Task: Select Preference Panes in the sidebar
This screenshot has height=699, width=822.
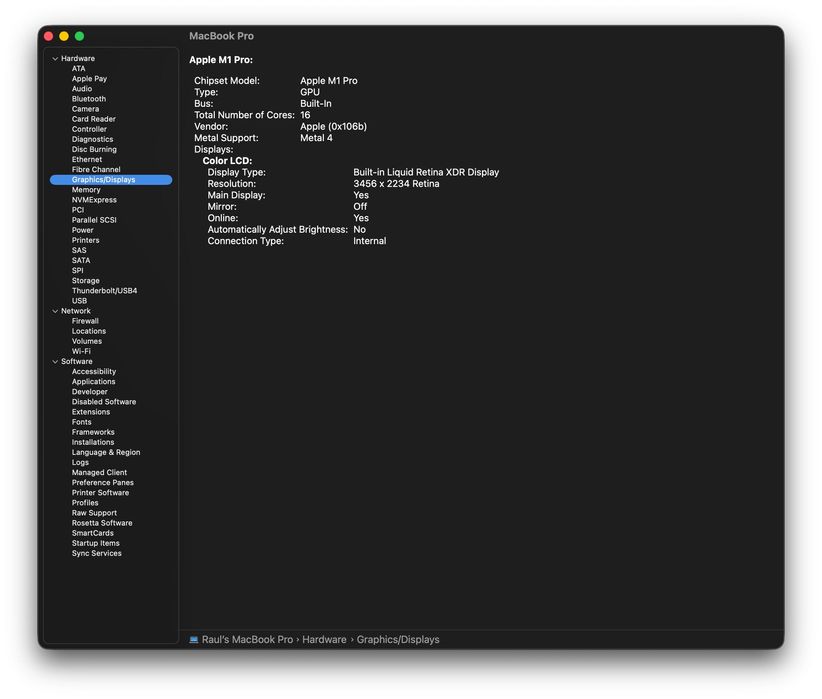Action: (x=103, y=482)
